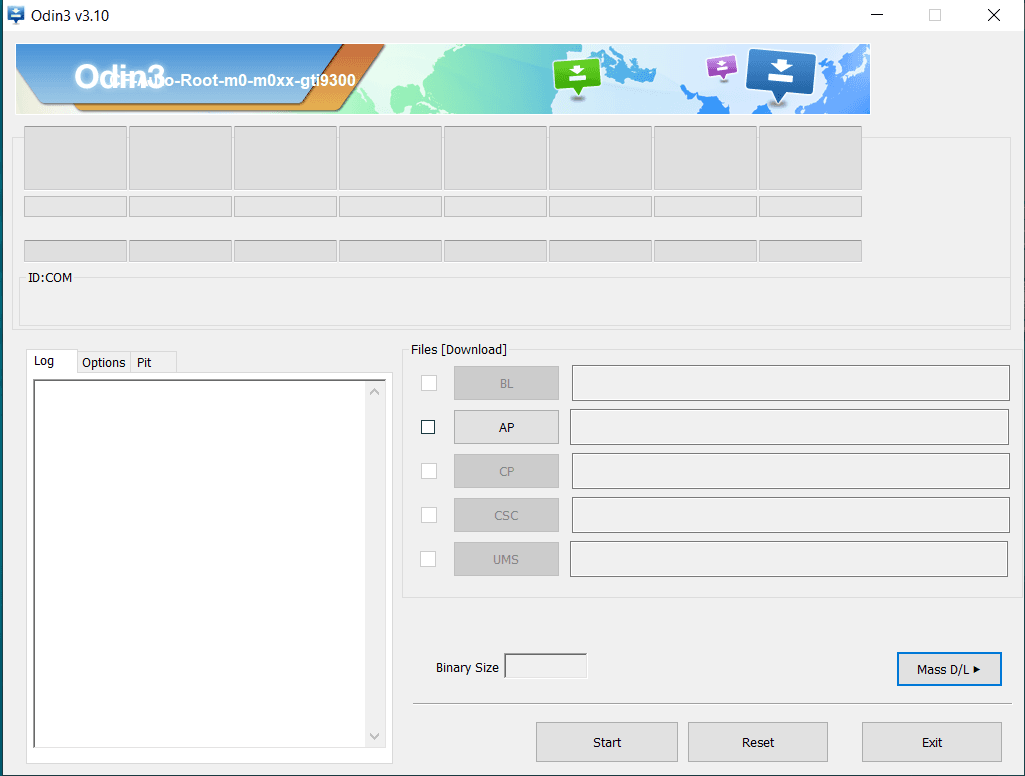Click inside the Log text area
This screenshot has width=1025, height=776.
(x=200, y=564)
